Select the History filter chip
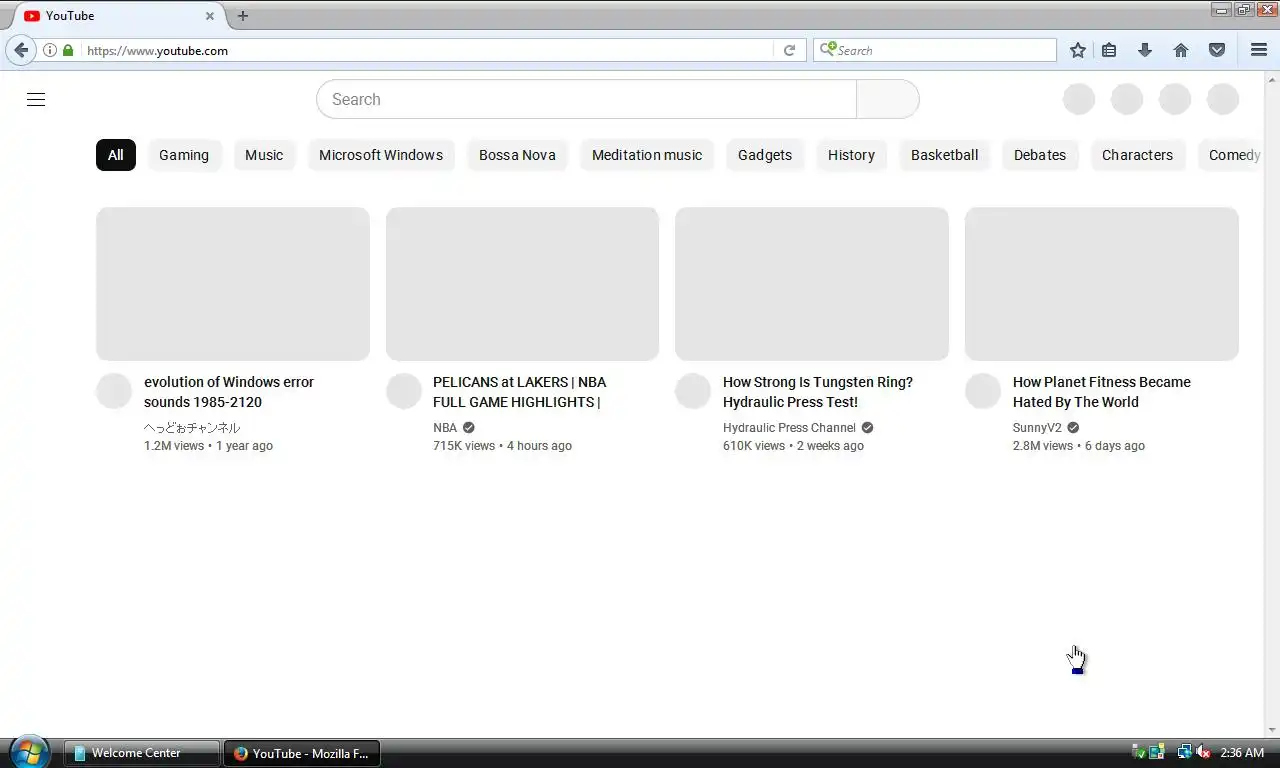The image size is (1280, 768). point(851,155)
